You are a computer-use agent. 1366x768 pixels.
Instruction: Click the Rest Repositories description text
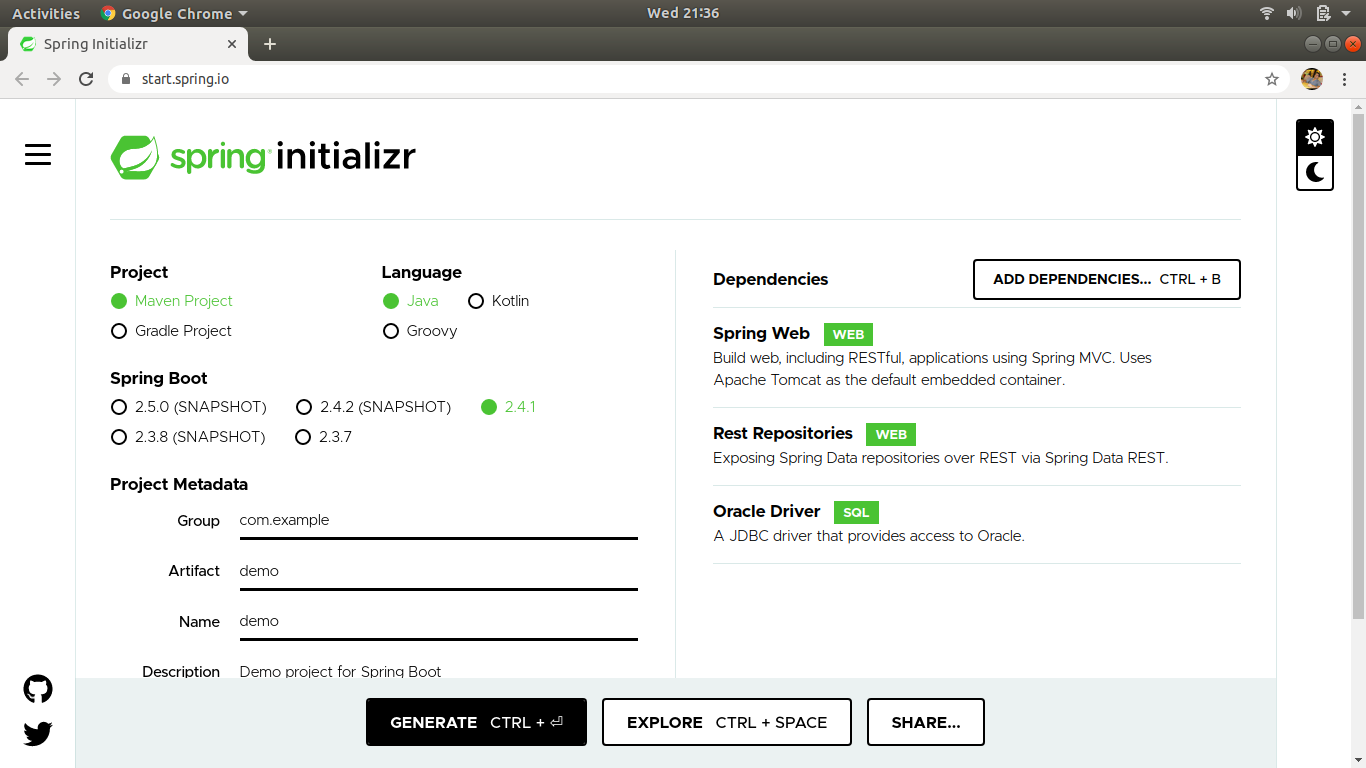940,458
